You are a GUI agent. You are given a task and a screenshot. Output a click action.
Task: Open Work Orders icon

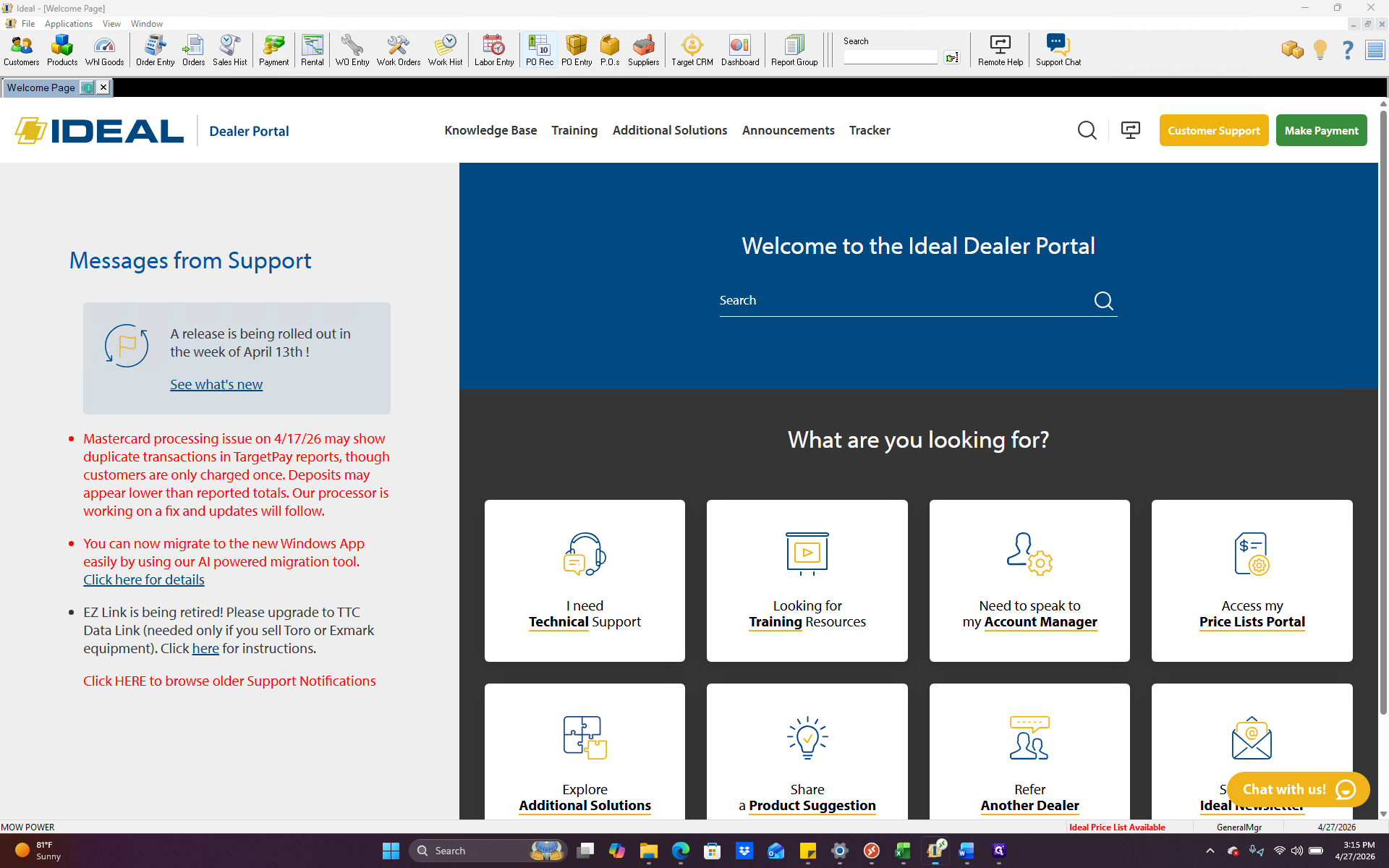[x=399, y=51]
